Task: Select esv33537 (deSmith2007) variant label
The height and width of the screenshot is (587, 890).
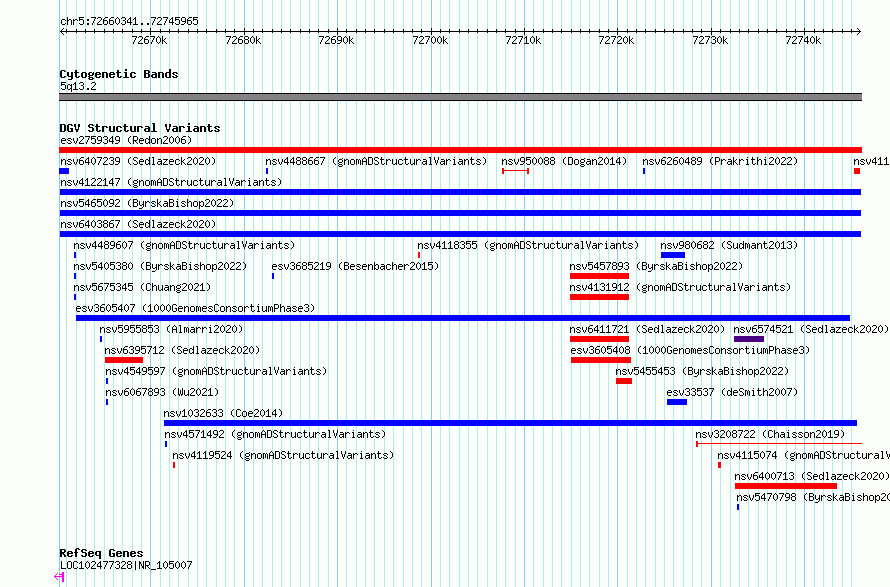Action: click(732, 392)
